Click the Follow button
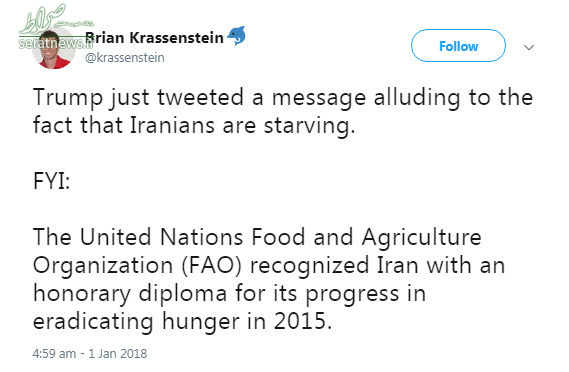569x372 pixels. pyautogui.click(x=458, y=46)
